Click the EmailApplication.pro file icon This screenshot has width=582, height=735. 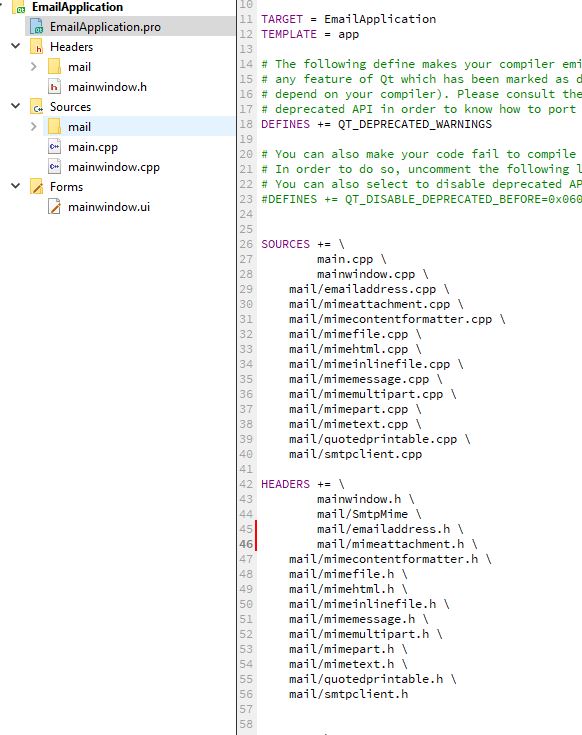(x=37, y=27)
